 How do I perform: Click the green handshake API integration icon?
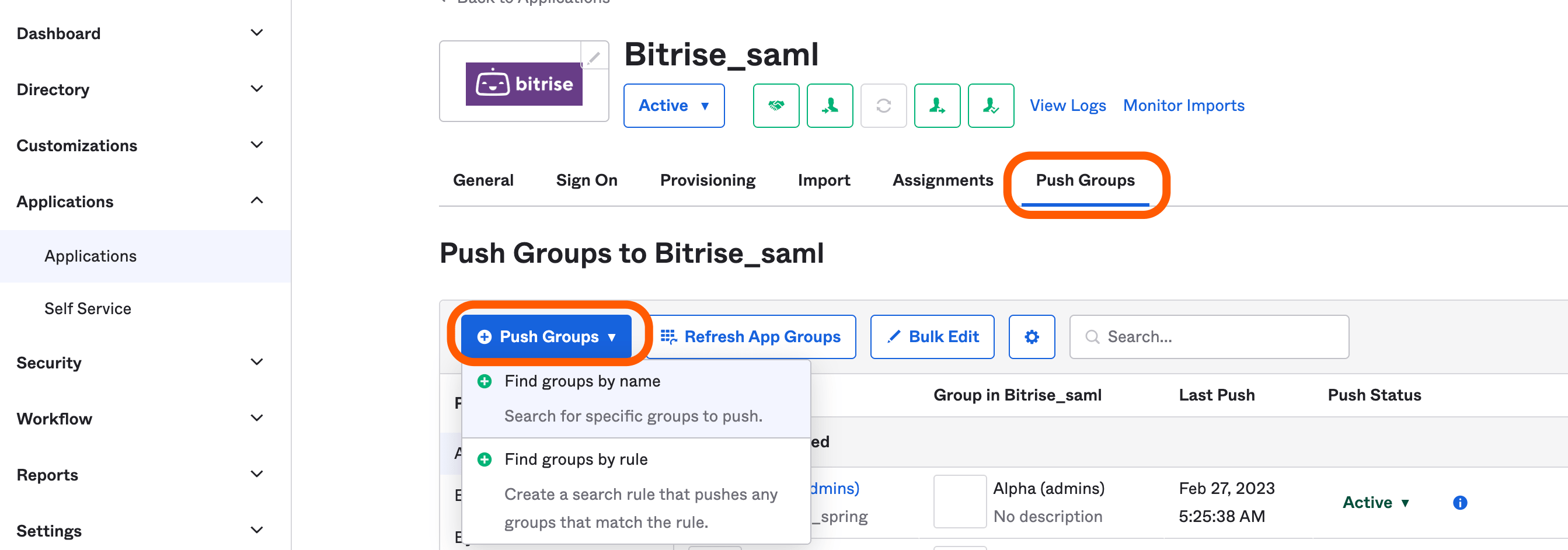(x=776, y=105)
